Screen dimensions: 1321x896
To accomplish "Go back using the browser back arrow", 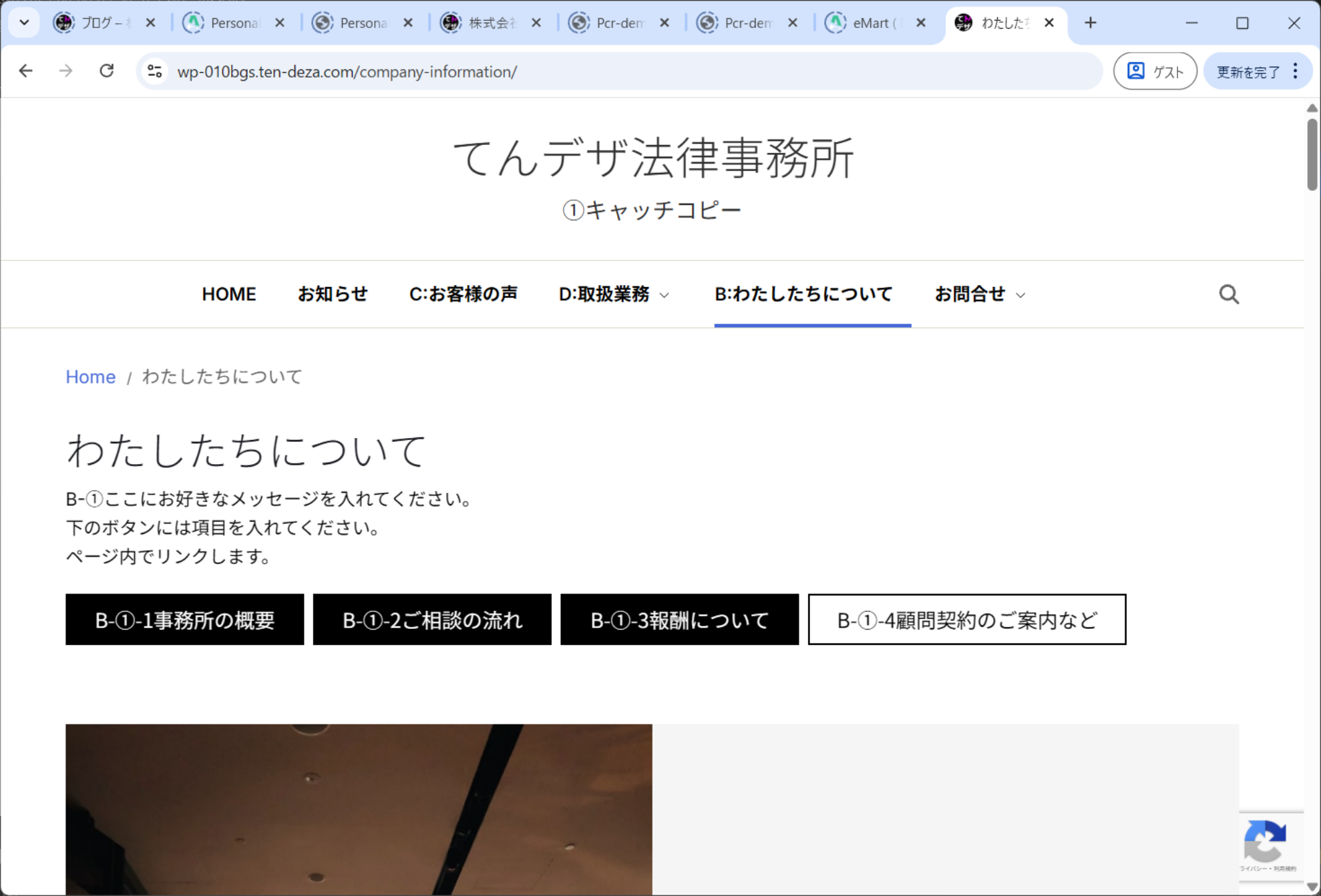I will coord(26,71).
